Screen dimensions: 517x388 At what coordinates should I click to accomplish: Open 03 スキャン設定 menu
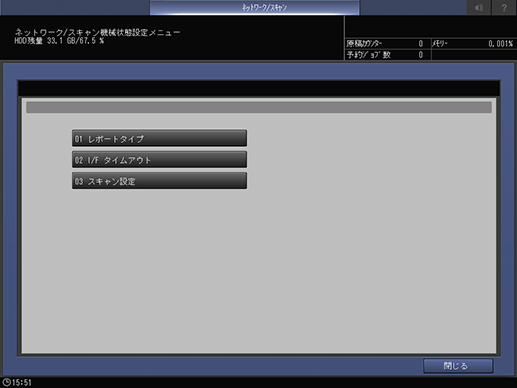point(159,181)
